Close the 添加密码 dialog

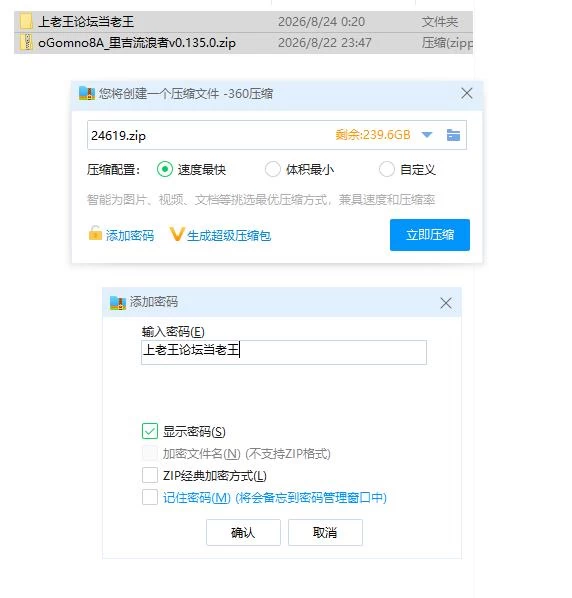coord(445,304)
